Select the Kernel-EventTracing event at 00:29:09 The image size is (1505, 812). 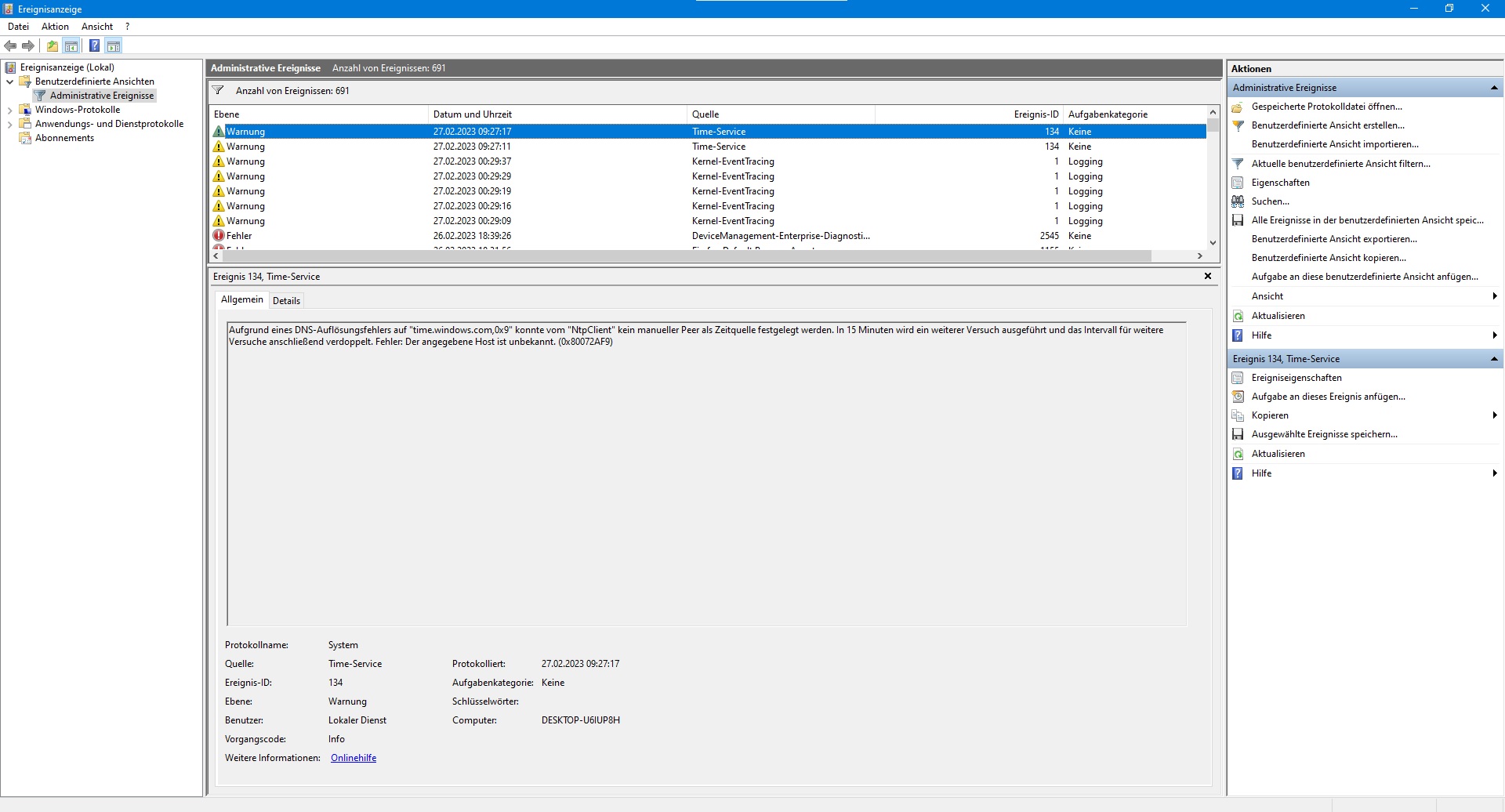pyautogui.click(x=708, y=221)
